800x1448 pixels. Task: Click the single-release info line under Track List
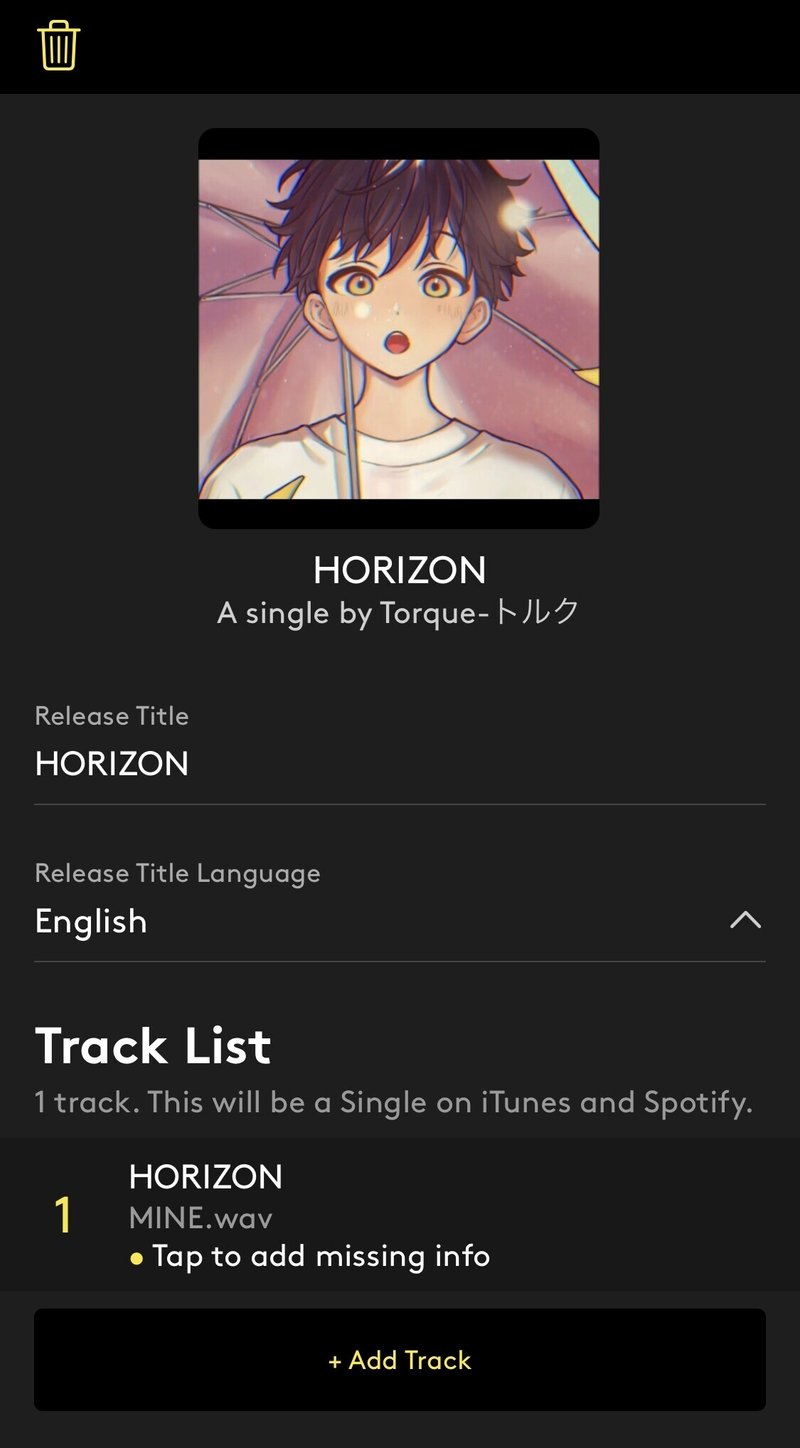click(394, 1102)
